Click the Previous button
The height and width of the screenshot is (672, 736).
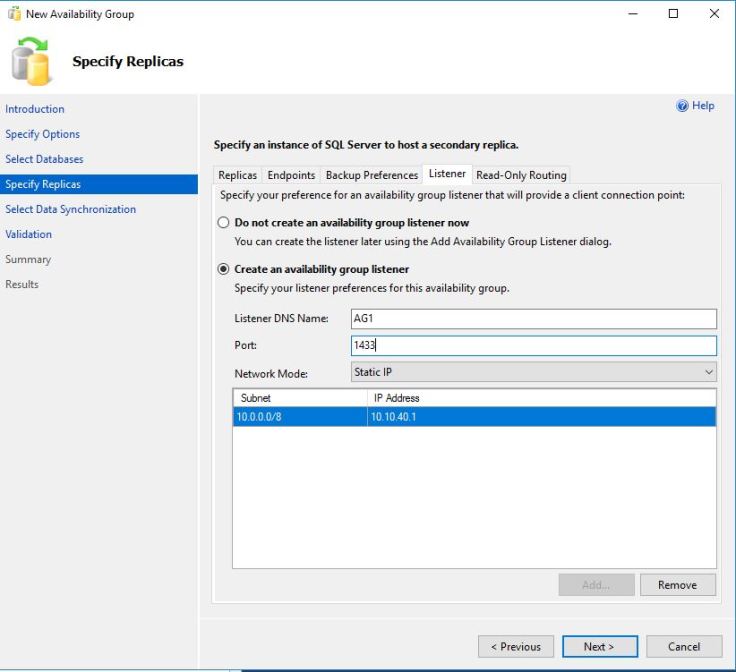click(x=516, y=646)
